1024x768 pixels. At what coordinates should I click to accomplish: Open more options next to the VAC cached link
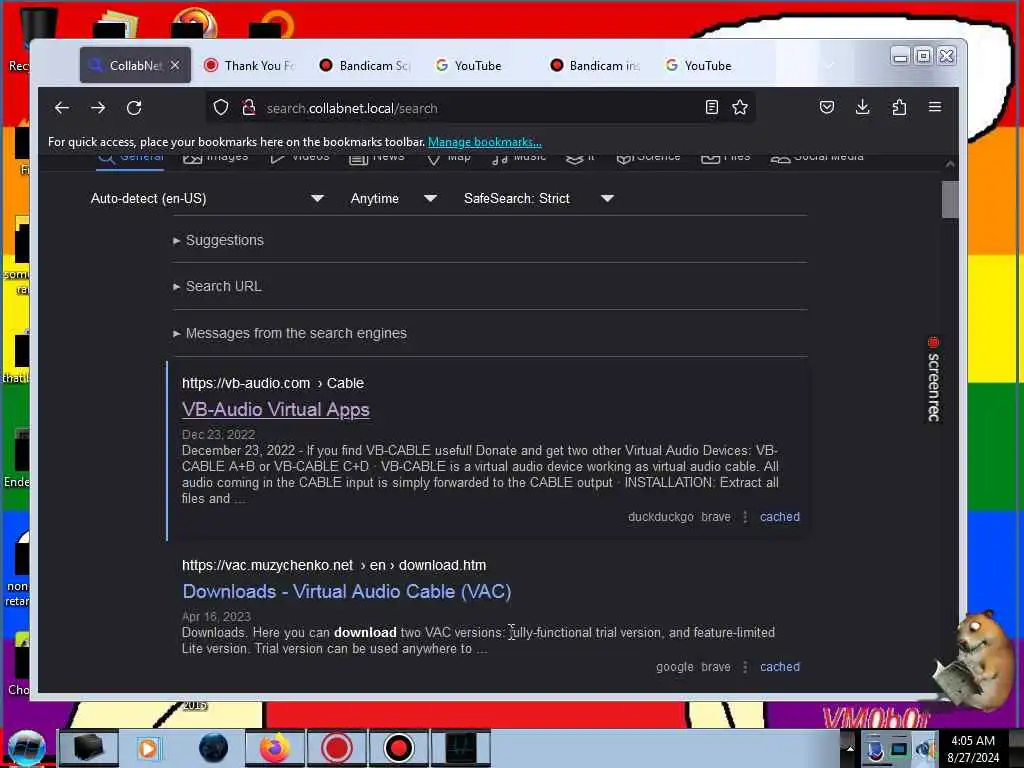[x=745, y=667]
